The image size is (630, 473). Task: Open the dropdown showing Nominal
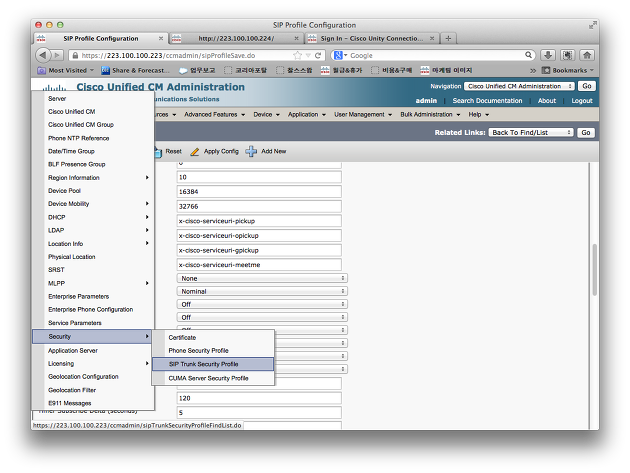coord(262,291)
